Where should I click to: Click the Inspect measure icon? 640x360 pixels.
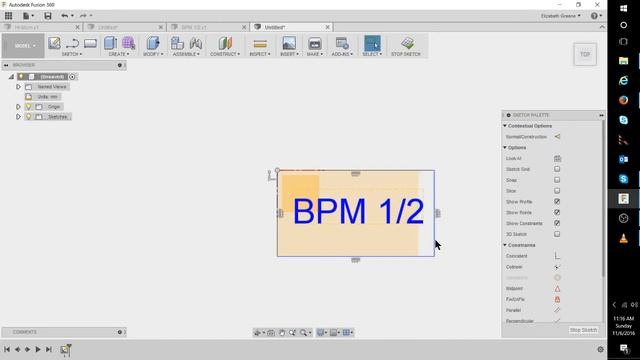[x=260, y=43]
